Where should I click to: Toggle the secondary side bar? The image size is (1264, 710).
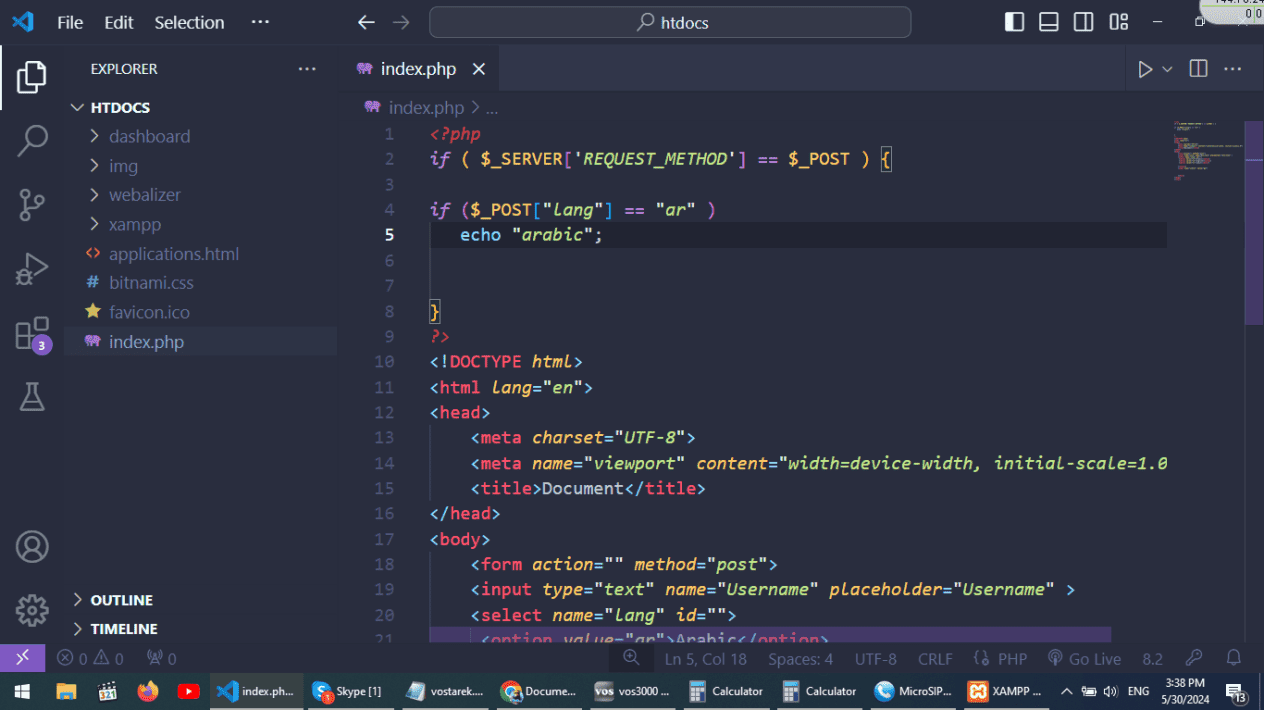click(x=1083, y=22)
